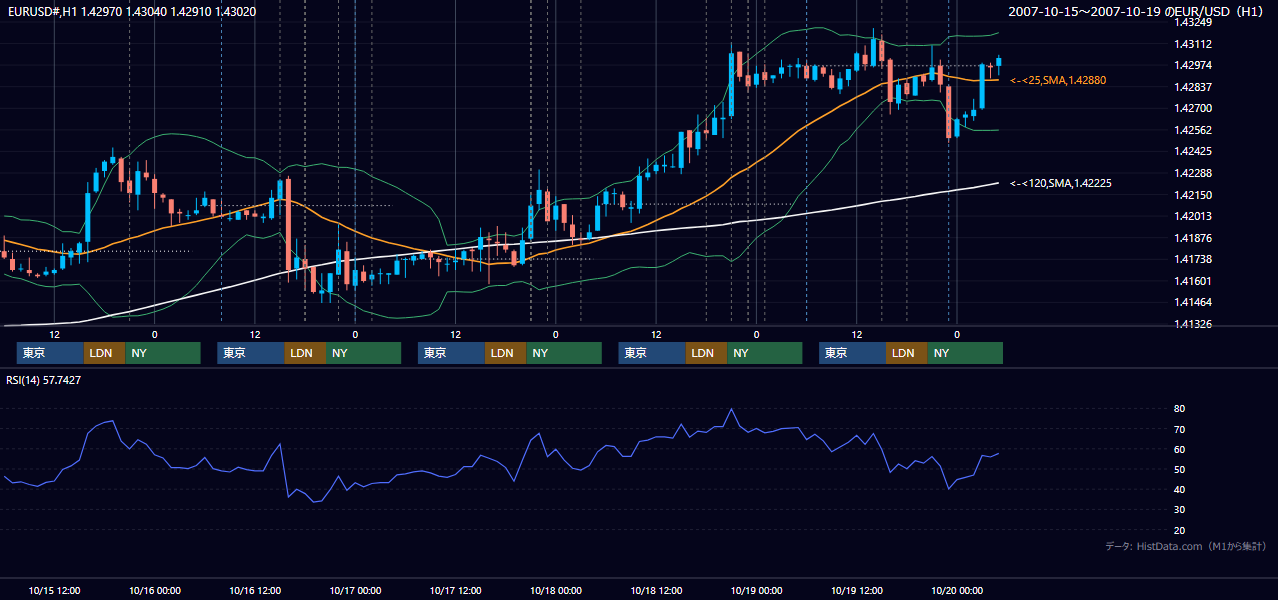
Task: Click the 25 SMA 1.42880 label
Action: (1058, 80)
